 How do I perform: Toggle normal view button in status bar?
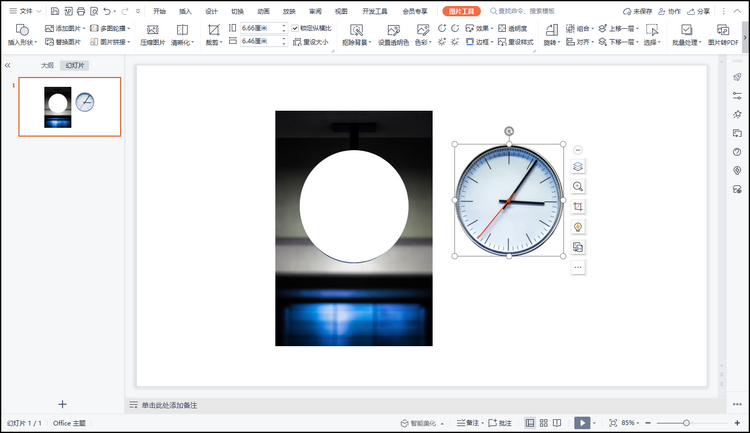(x=529, y=423)
